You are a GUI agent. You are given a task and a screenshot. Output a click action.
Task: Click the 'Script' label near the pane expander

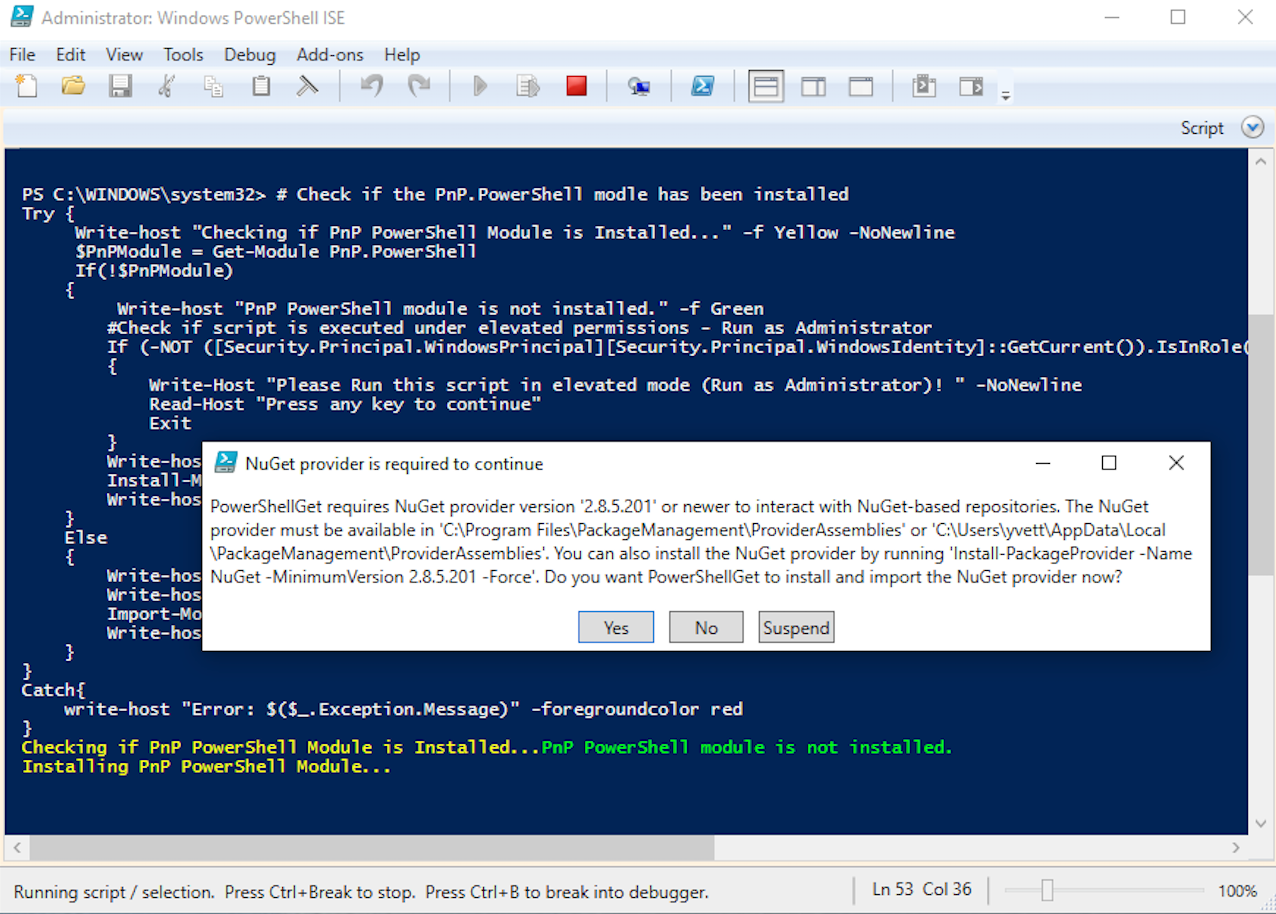(x=1201, y=128)
